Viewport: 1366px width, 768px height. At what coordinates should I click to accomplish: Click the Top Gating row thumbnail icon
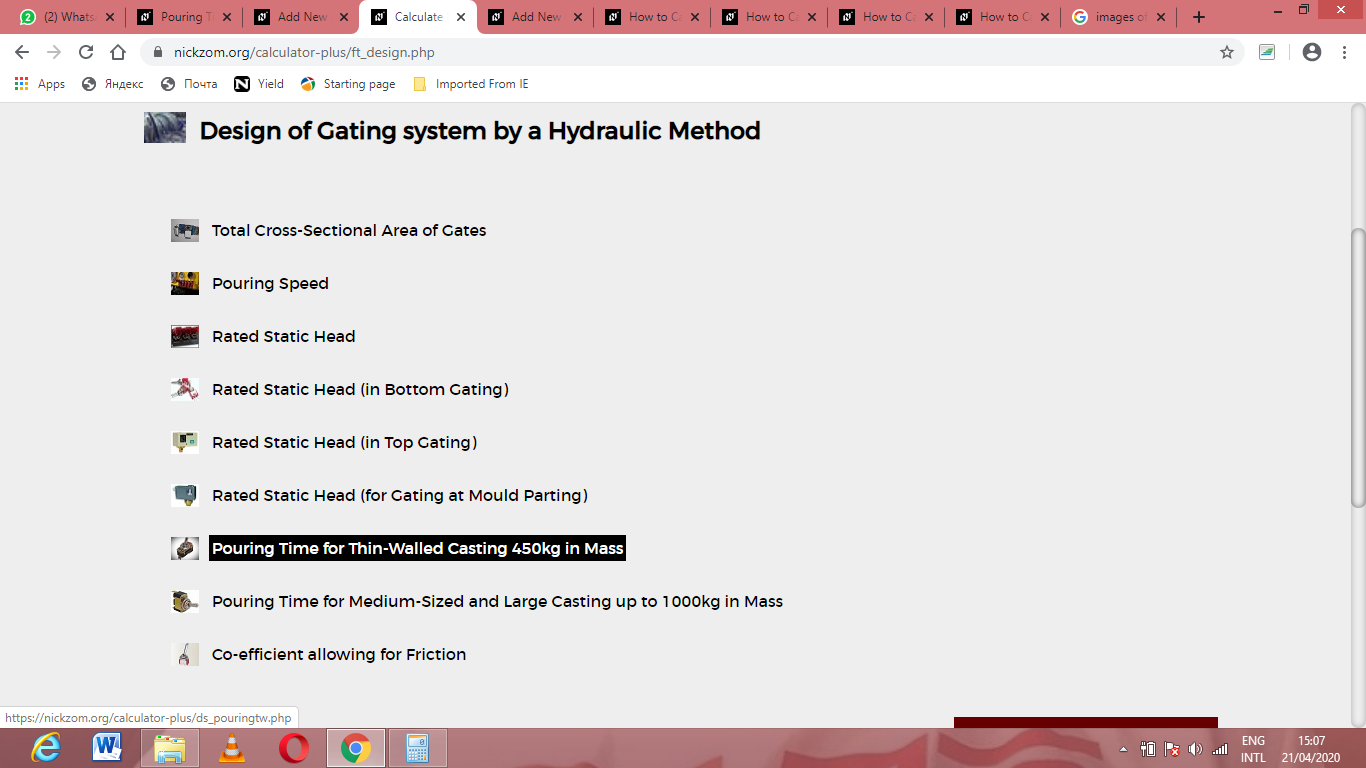pyautogui.click(x=185, y=443)
